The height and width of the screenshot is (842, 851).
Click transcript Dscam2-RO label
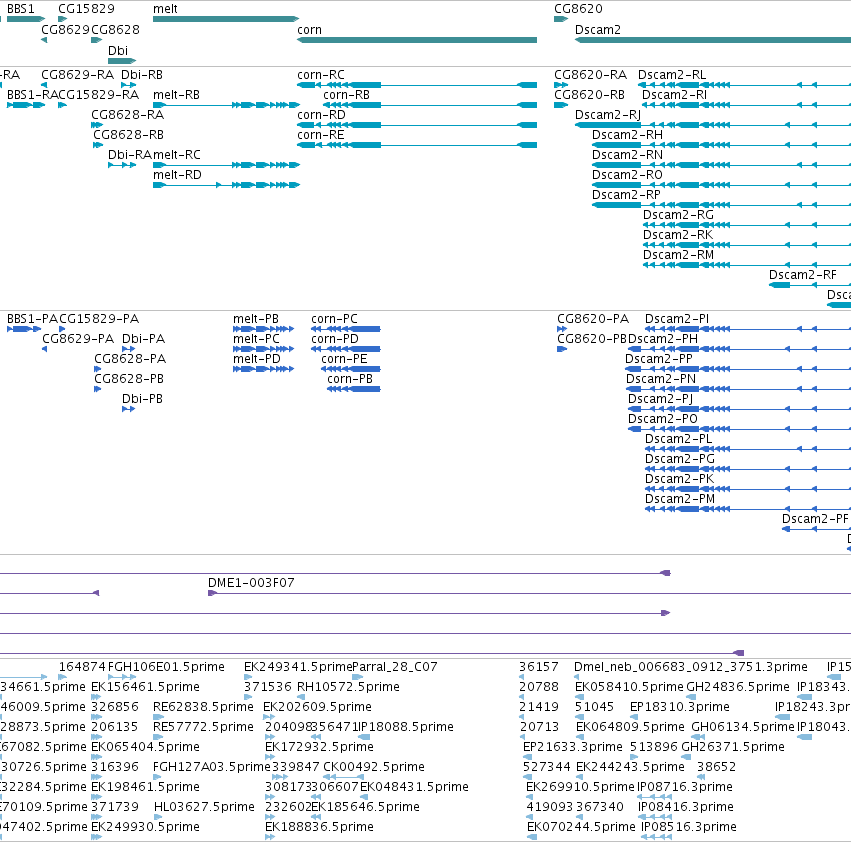pyautogui.click(x=627, y=175)
